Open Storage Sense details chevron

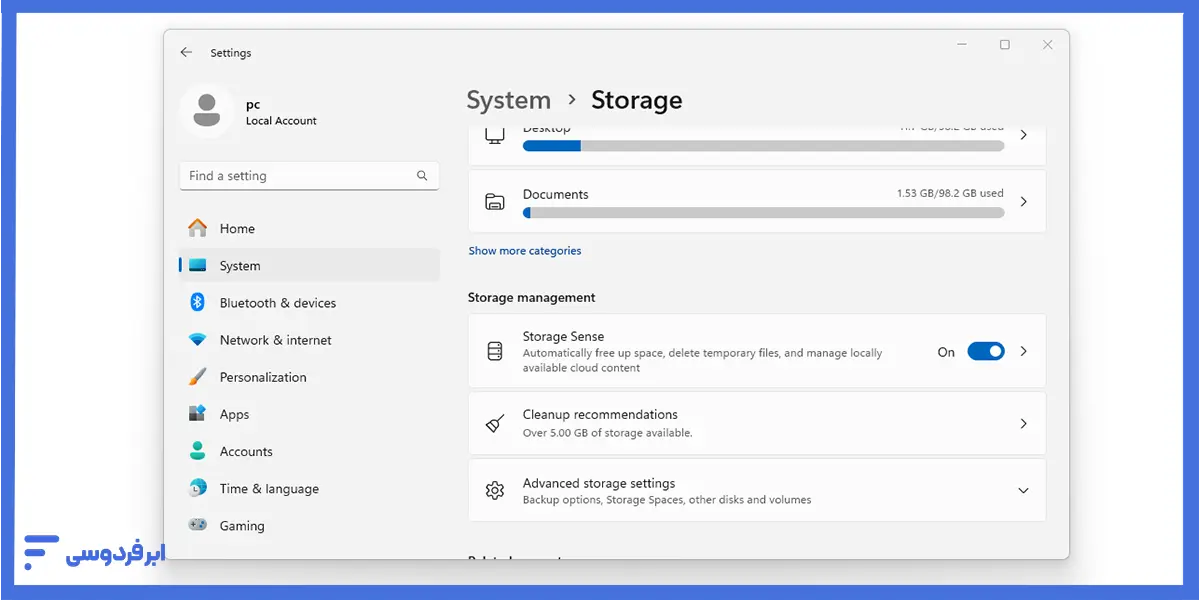[1023, 352]
